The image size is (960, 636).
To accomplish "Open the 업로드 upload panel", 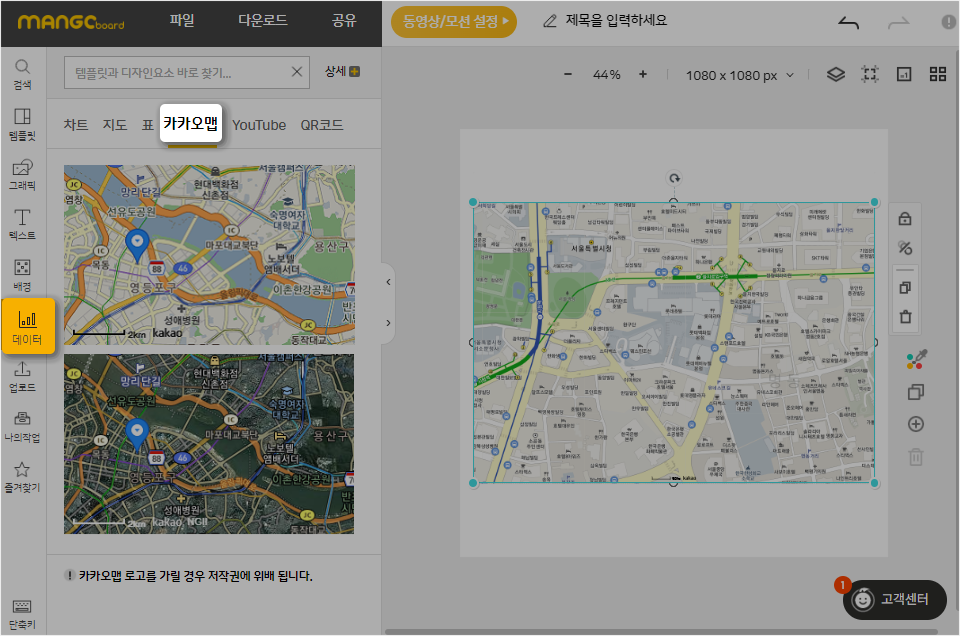I will [x=23, y=376].
